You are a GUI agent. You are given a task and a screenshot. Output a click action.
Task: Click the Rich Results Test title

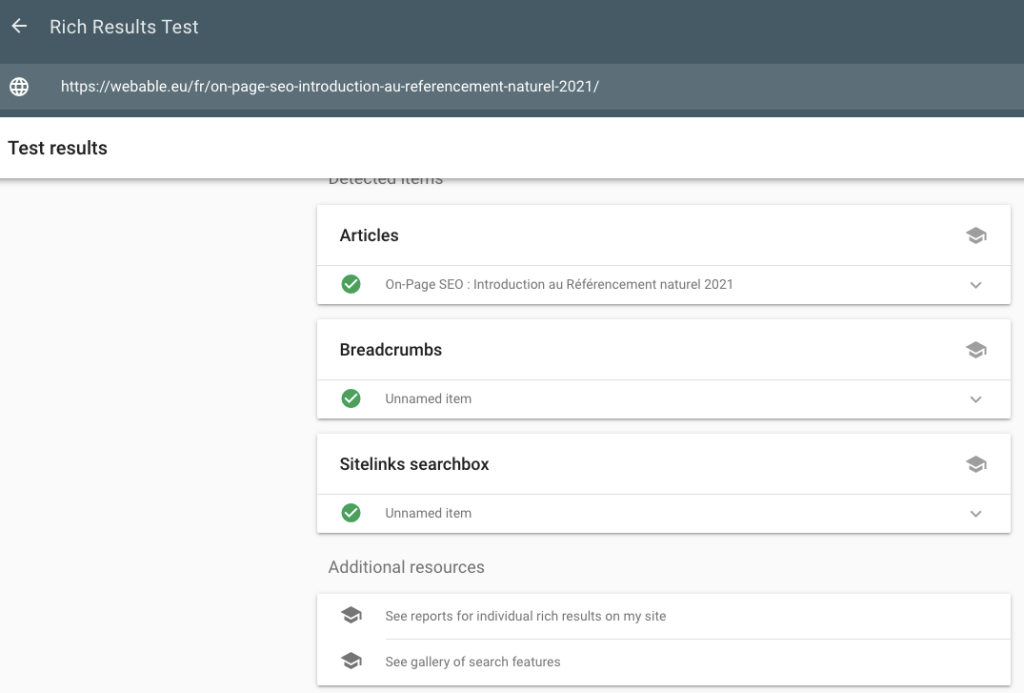(124, 27)
